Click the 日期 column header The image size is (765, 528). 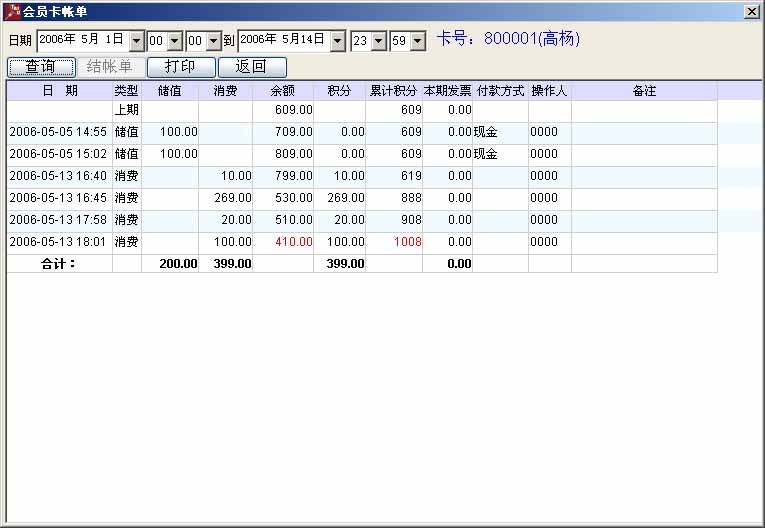59,91
